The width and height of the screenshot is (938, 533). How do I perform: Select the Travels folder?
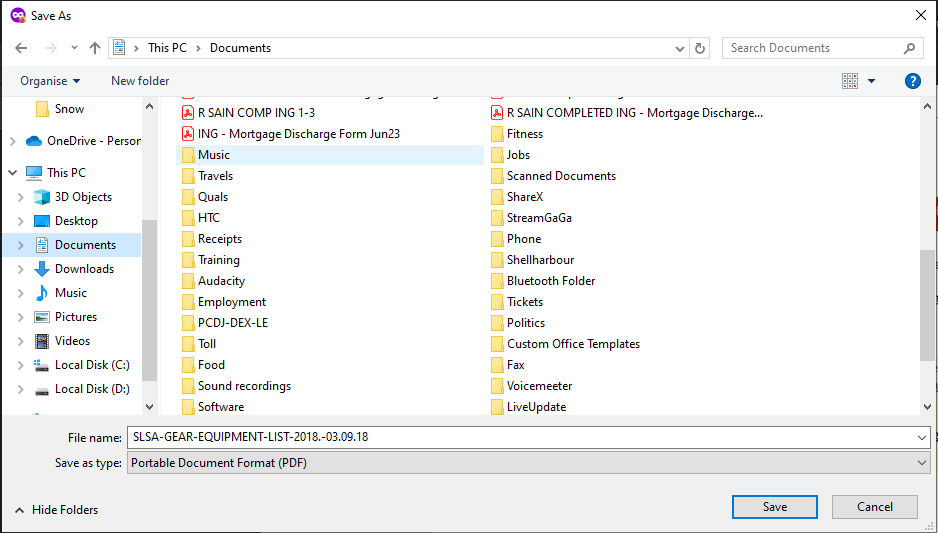pyautogui.click(x=207, y=176)
